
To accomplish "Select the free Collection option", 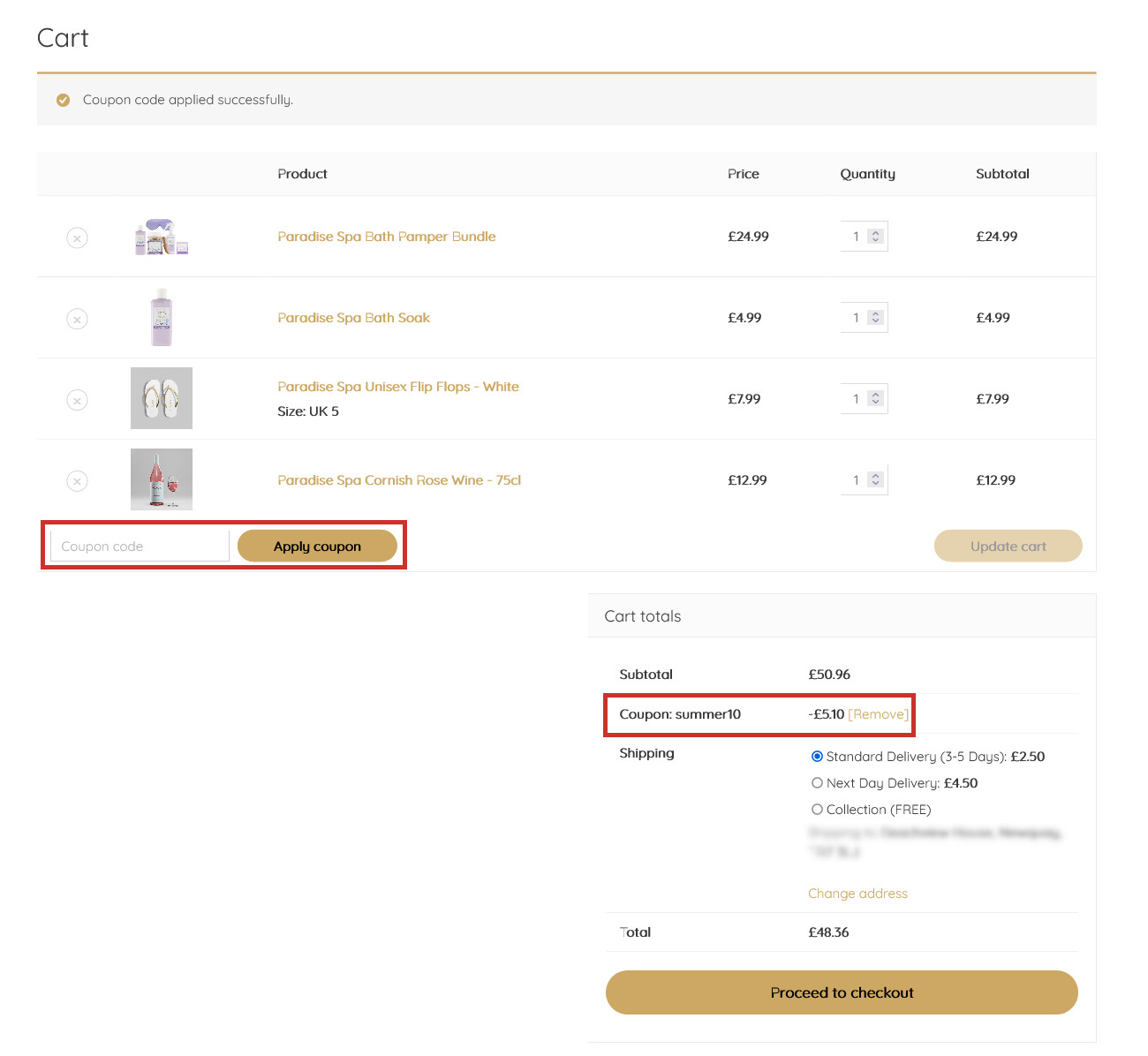I will click(x=817, y=810).
